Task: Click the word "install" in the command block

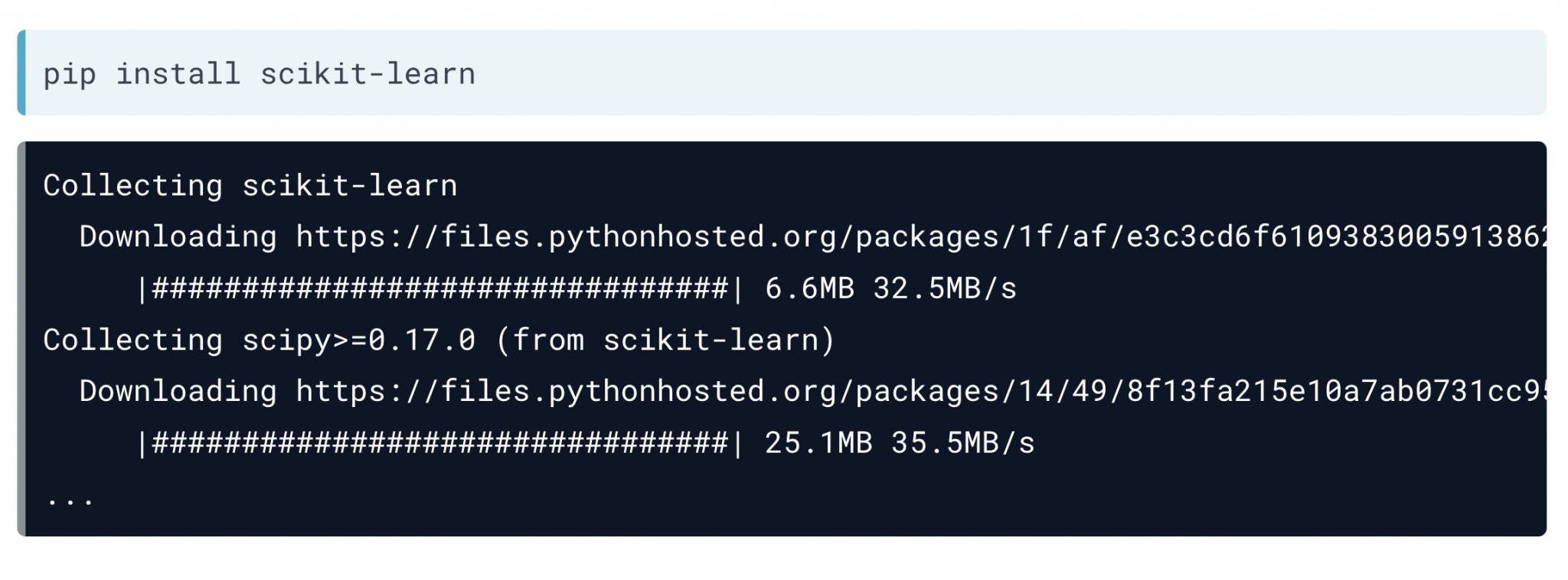Action: [178, 73]
